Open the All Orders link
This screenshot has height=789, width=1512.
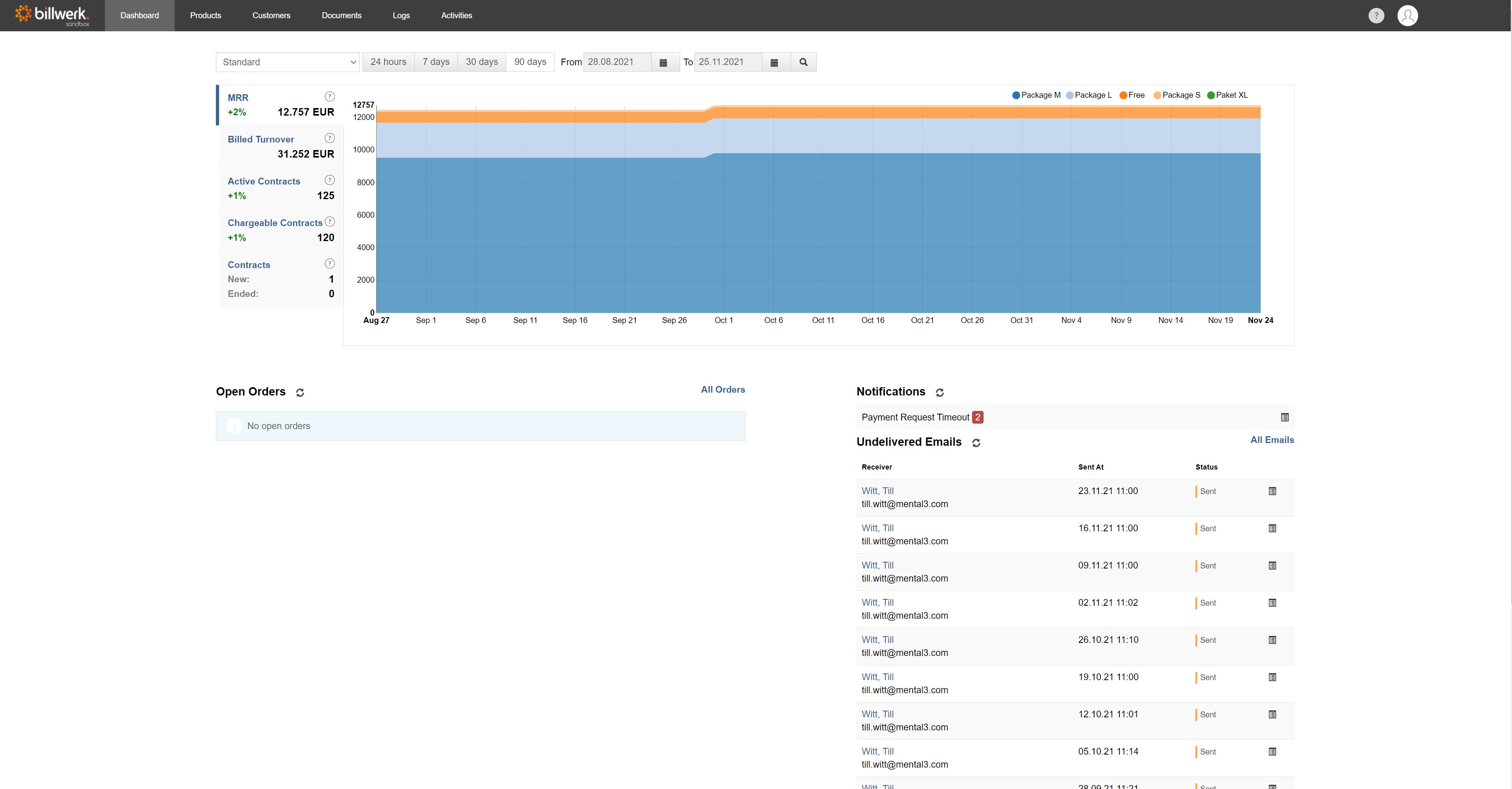click(723, 390)
